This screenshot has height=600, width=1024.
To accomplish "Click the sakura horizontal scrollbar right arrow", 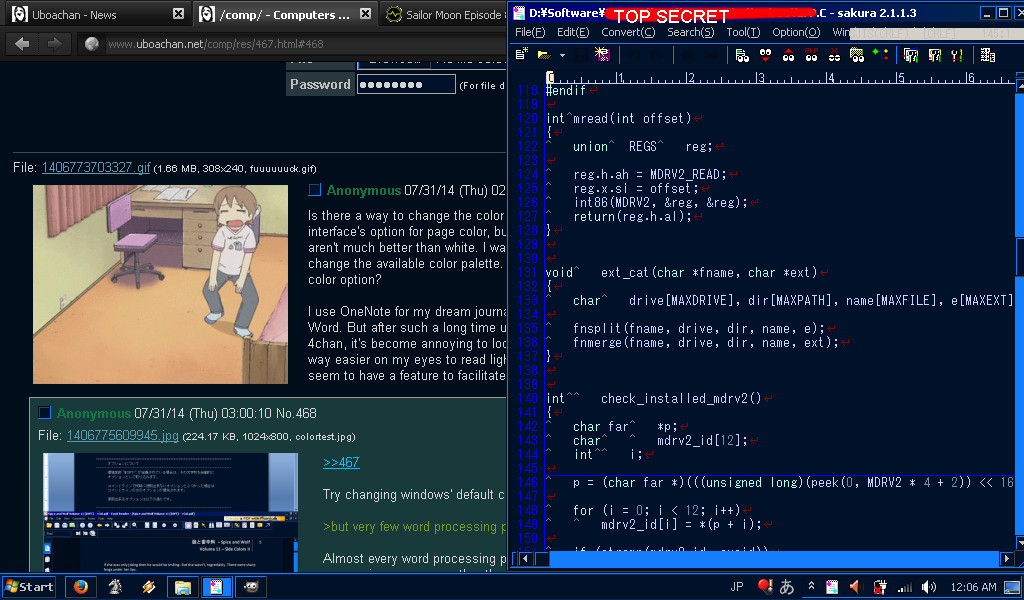I will (1006, 559).
